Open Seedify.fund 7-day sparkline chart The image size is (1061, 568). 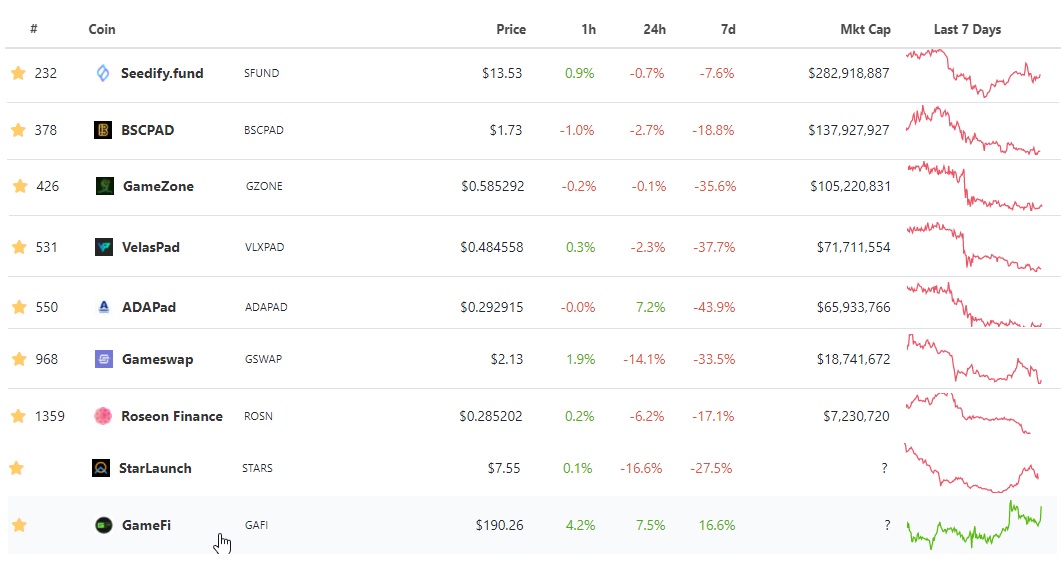click(x=973, y=73)
